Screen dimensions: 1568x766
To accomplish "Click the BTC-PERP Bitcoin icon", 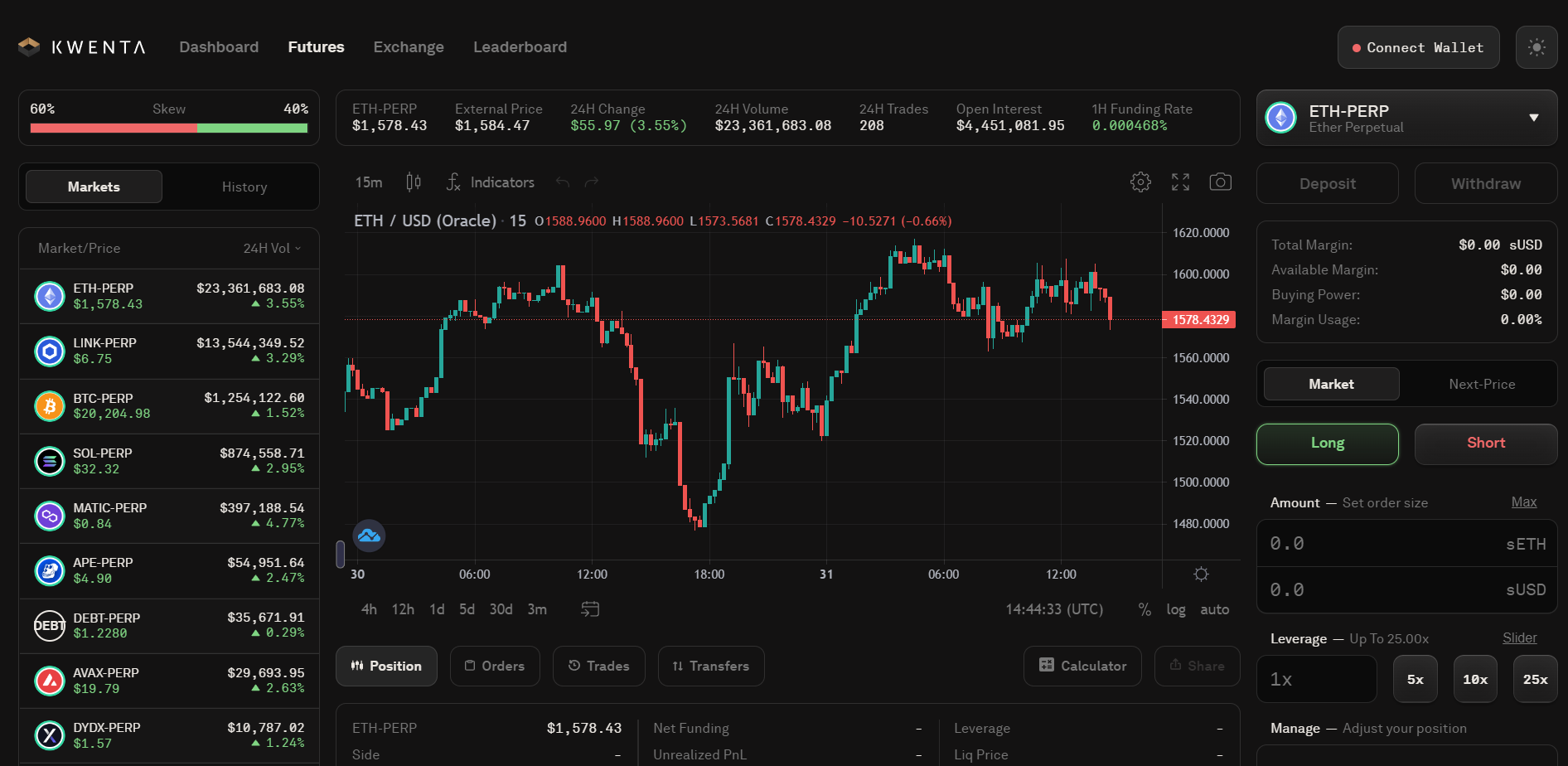I will click(50, 406).
